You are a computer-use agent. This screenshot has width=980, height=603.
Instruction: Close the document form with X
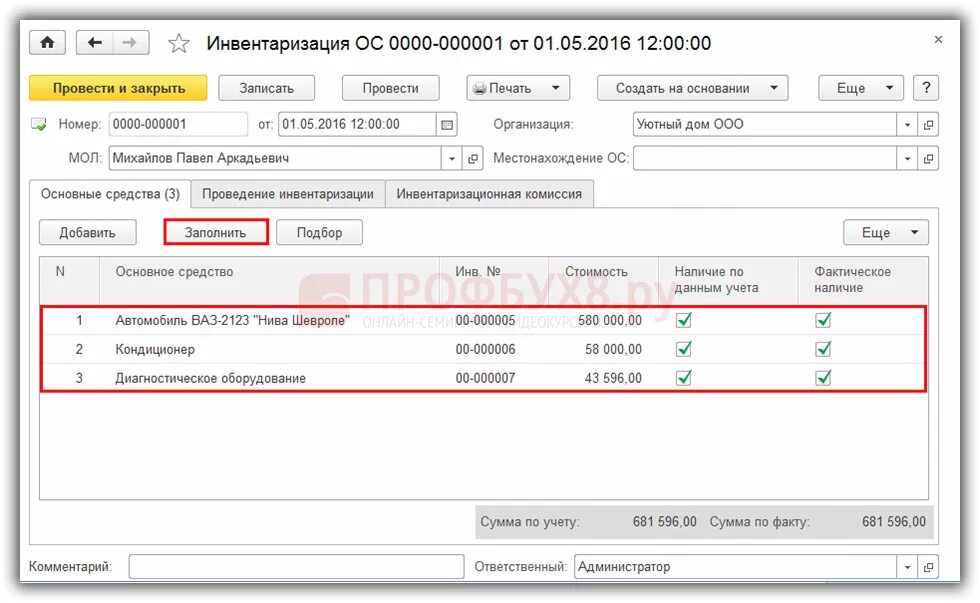pos(938,39)
